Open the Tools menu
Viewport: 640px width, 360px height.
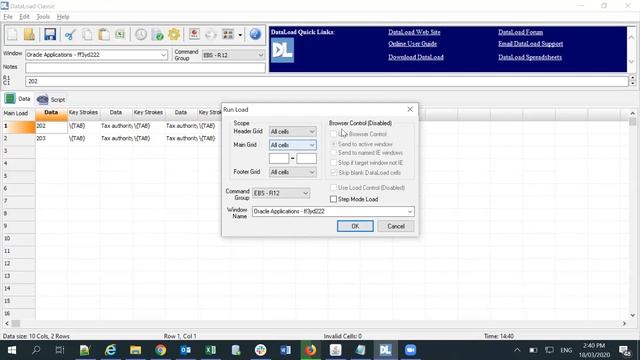point(43,17)
